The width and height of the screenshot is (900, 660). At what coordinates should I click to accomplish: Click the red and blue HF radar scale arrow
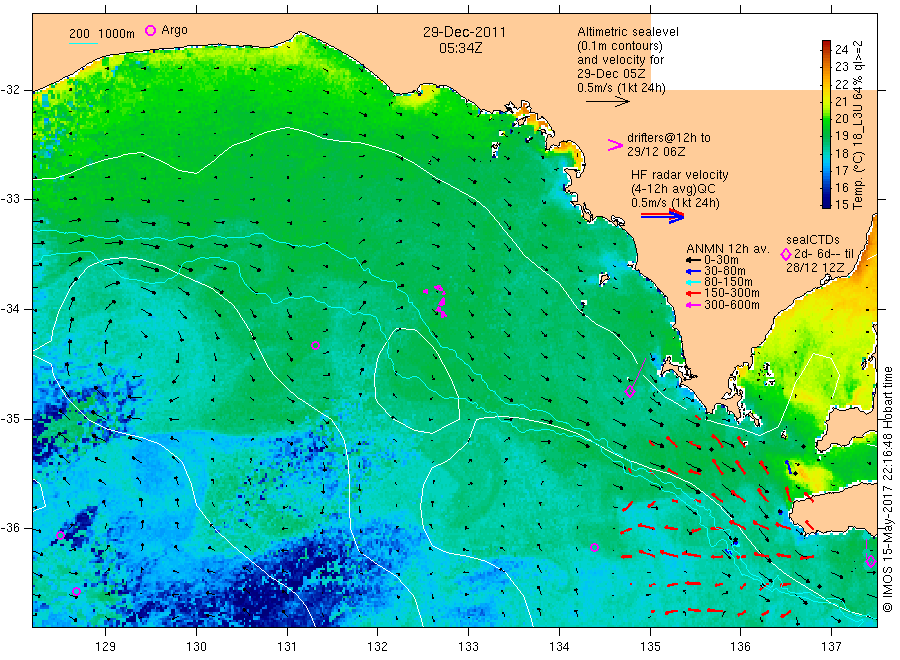click(662, 216)
